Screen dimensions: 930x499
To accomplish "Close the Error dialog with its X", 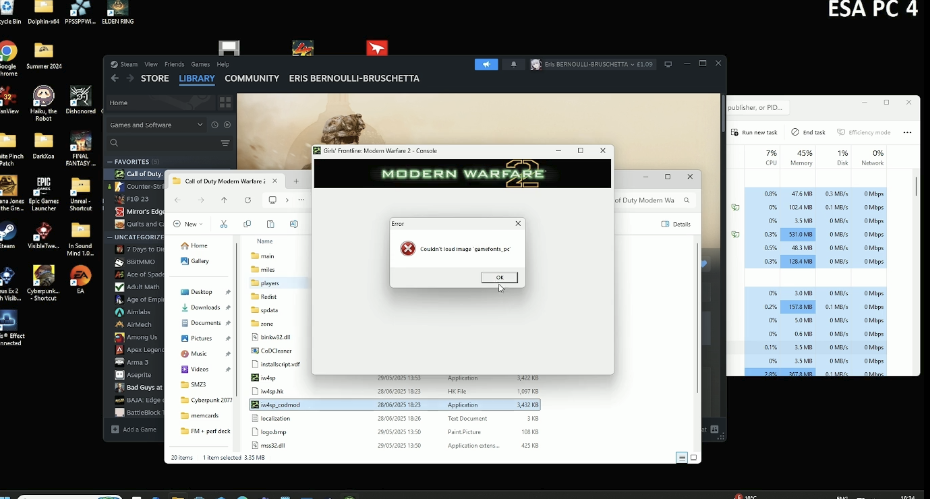I will click(518, 224).
